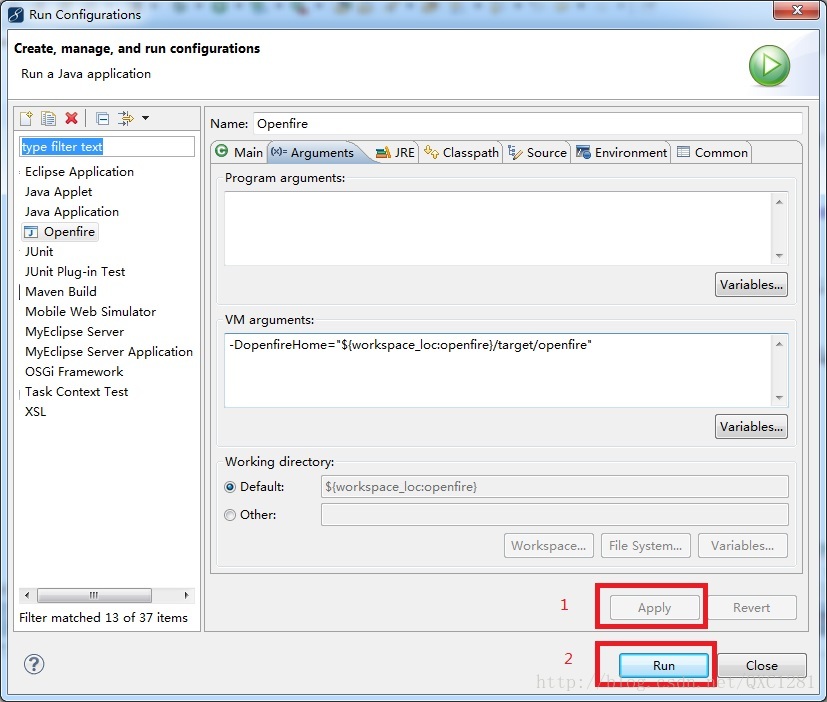827x702 pixels.
Task: Switch to the Classpath tab
Action: 461,152
